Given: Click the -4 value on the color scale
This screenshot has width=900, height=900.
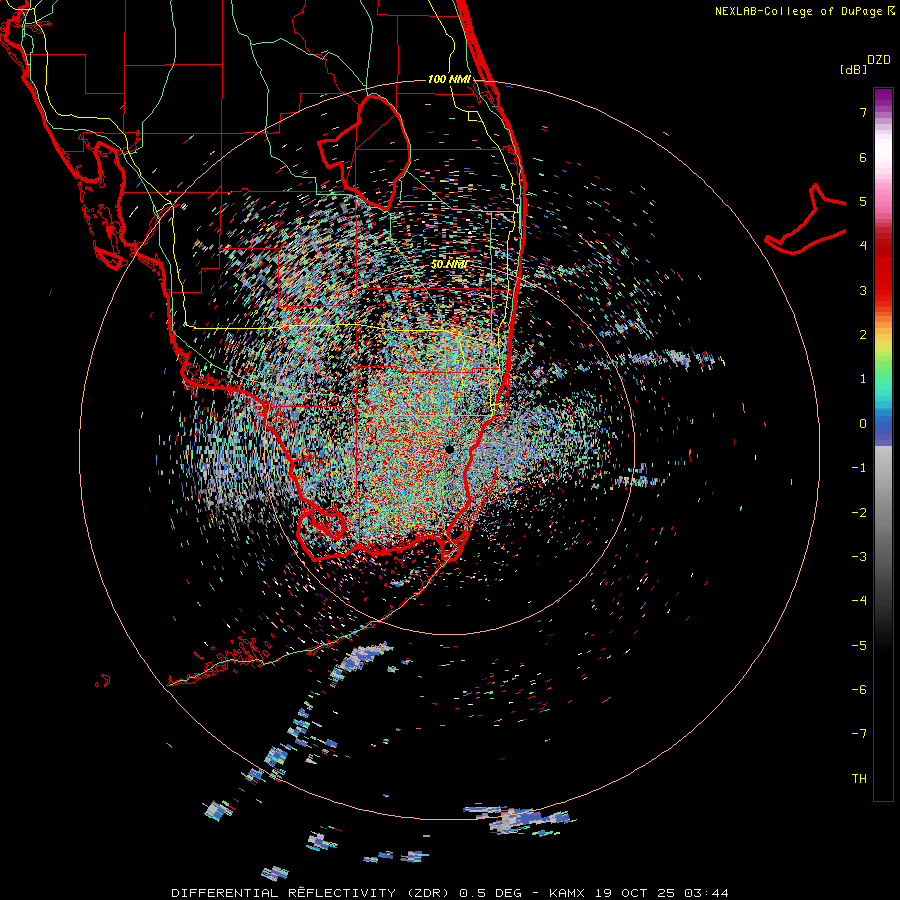Looking at the screenshot, I should coord(859,601).
